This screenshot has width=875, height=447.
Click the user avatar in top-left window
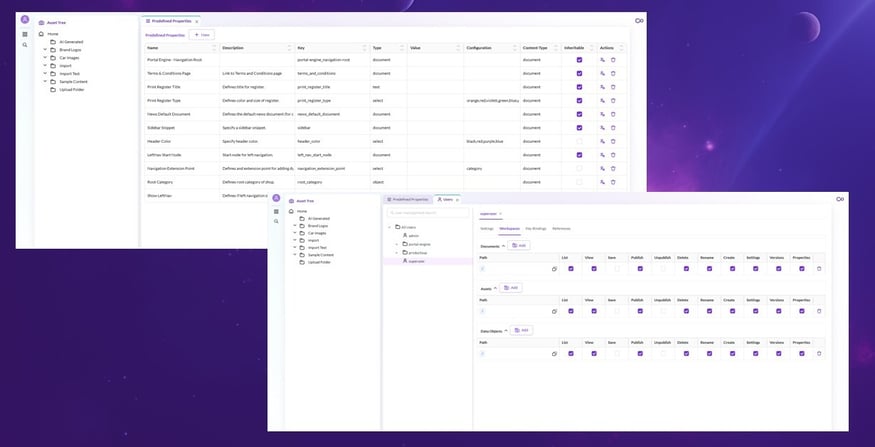click(25, 20)
